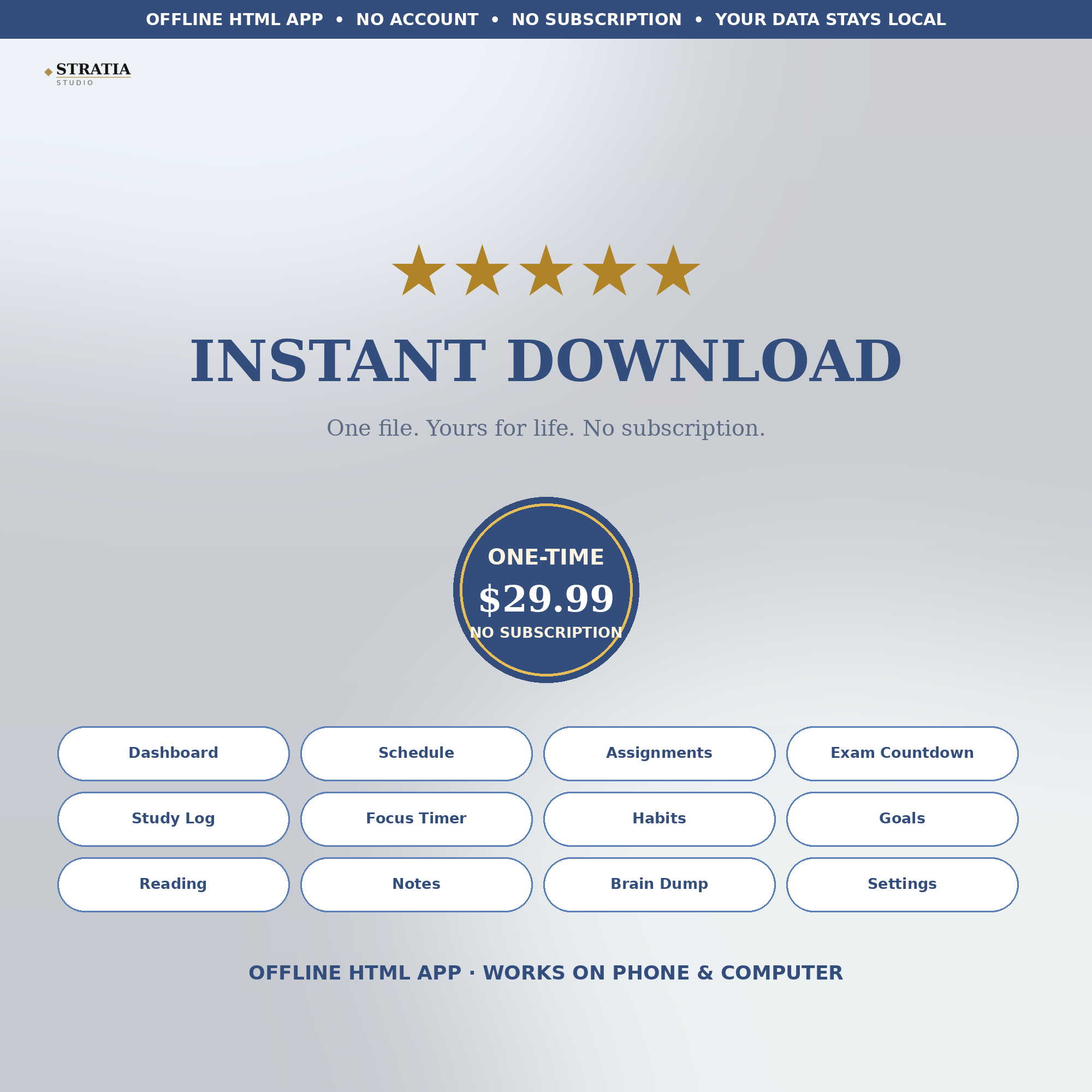Viewport: 1092px width, 1092px height.
Task: Click 'OFFLINE HTML APP' in top banner
Action: (235, 20)
